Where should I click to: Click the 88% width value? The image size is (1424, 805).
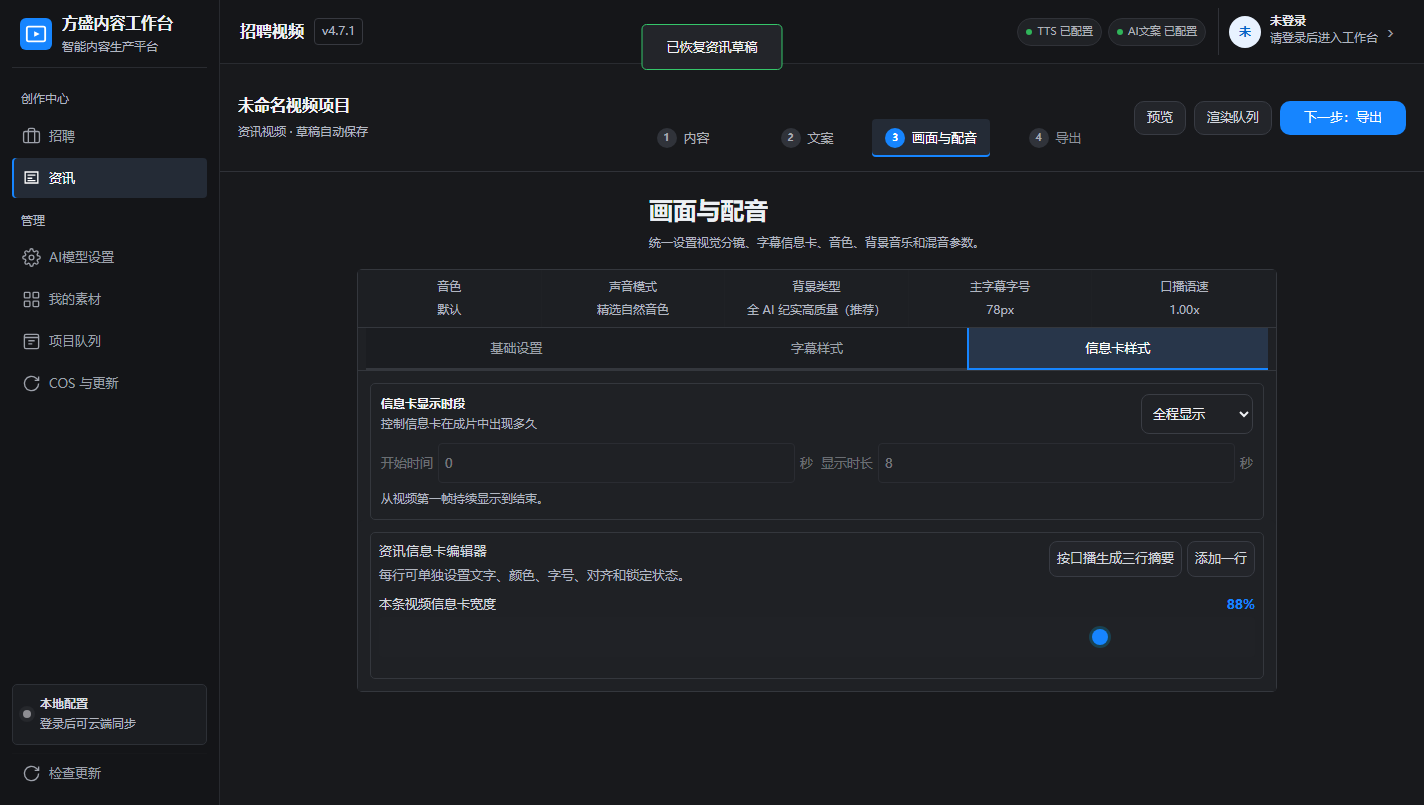(1240, 604)
